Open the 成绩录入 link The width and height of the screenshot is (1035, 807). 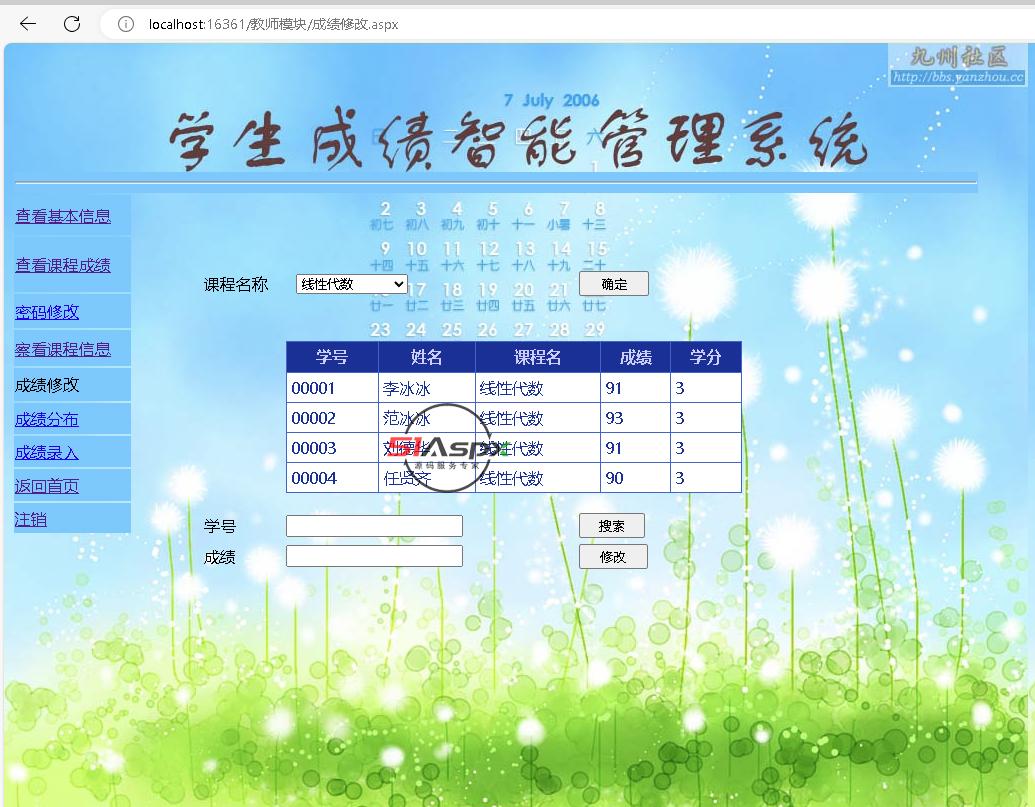point(47,453)
